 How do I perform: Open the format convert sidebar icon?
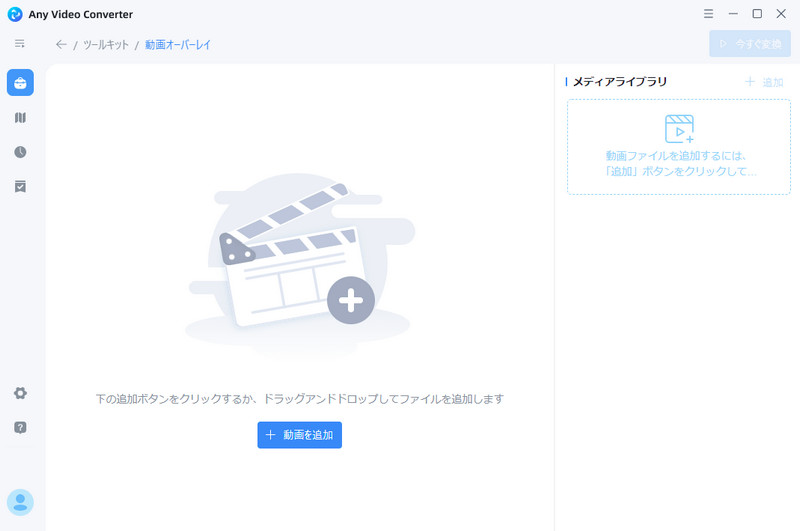pyautogui.click(x=20, y=118)
